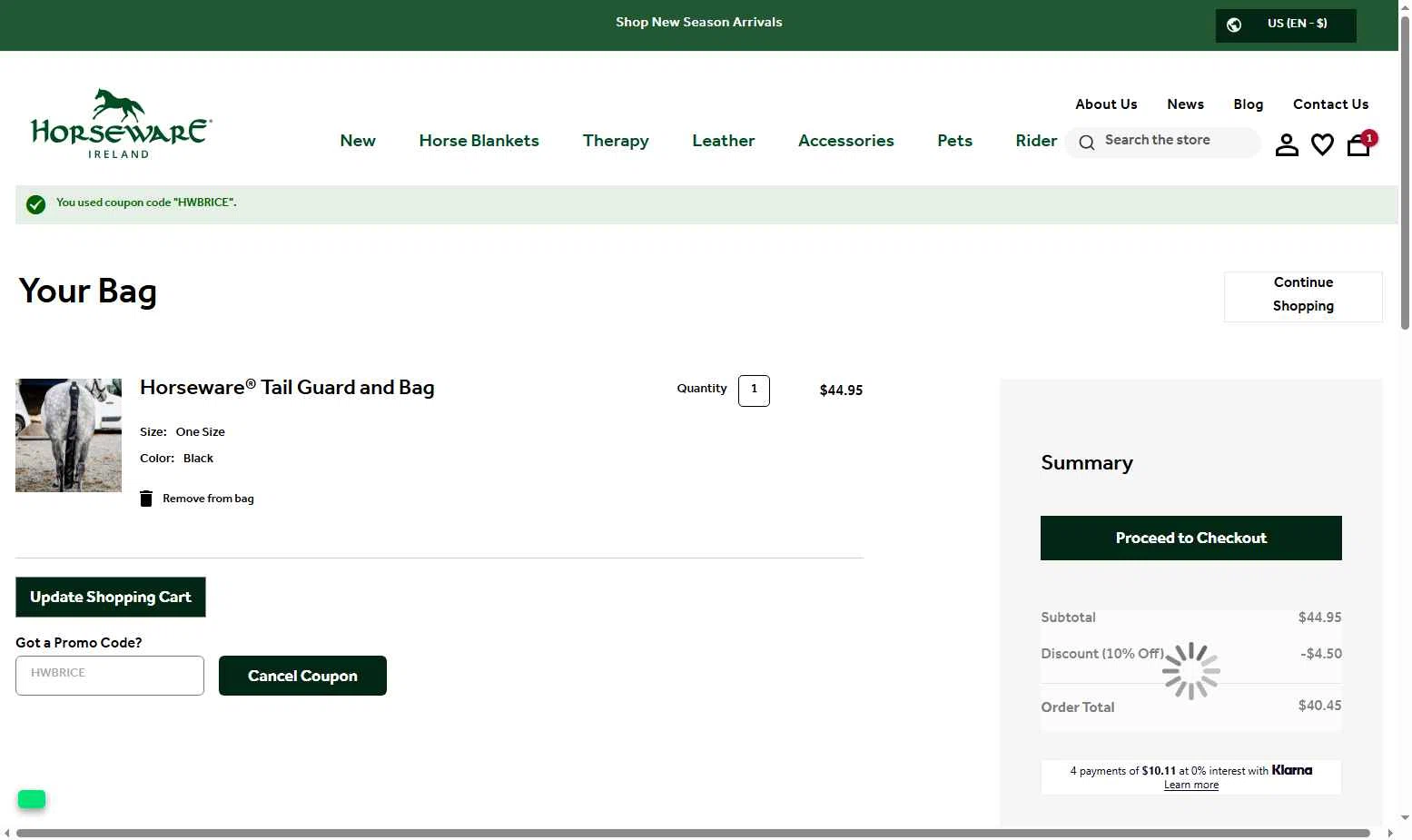Open the New menu
This screenshot has width=1412, height=840.
(x=358, y=141)
